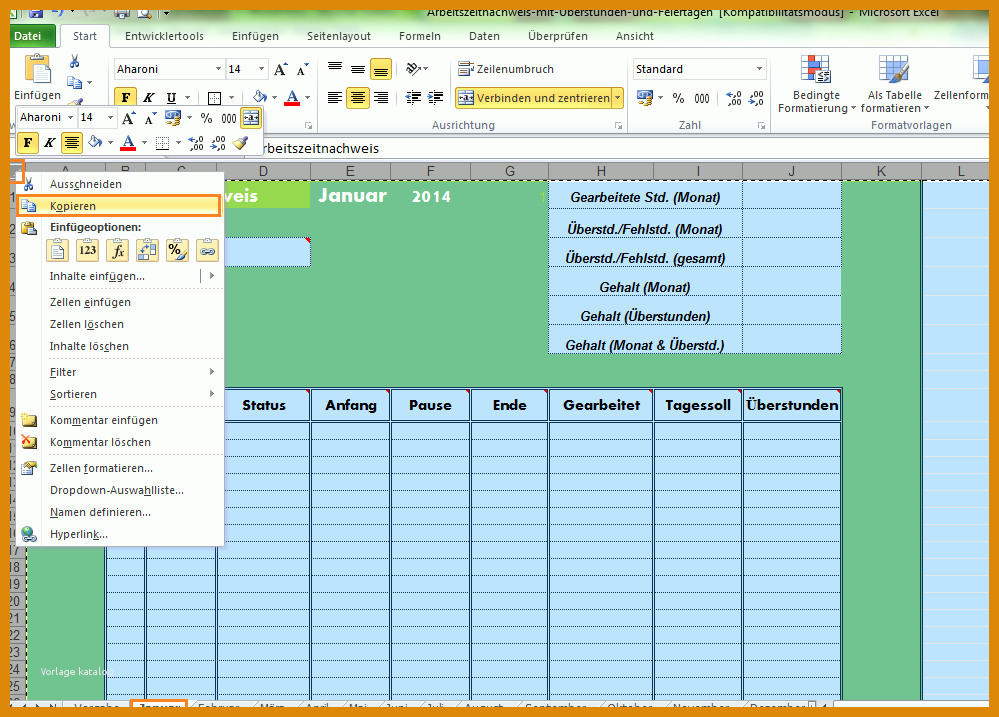Open ribbon underline style dropdown arrow
Image resolution: width=999 pixels, height=717 pixels.
click(x=188, y=98)
